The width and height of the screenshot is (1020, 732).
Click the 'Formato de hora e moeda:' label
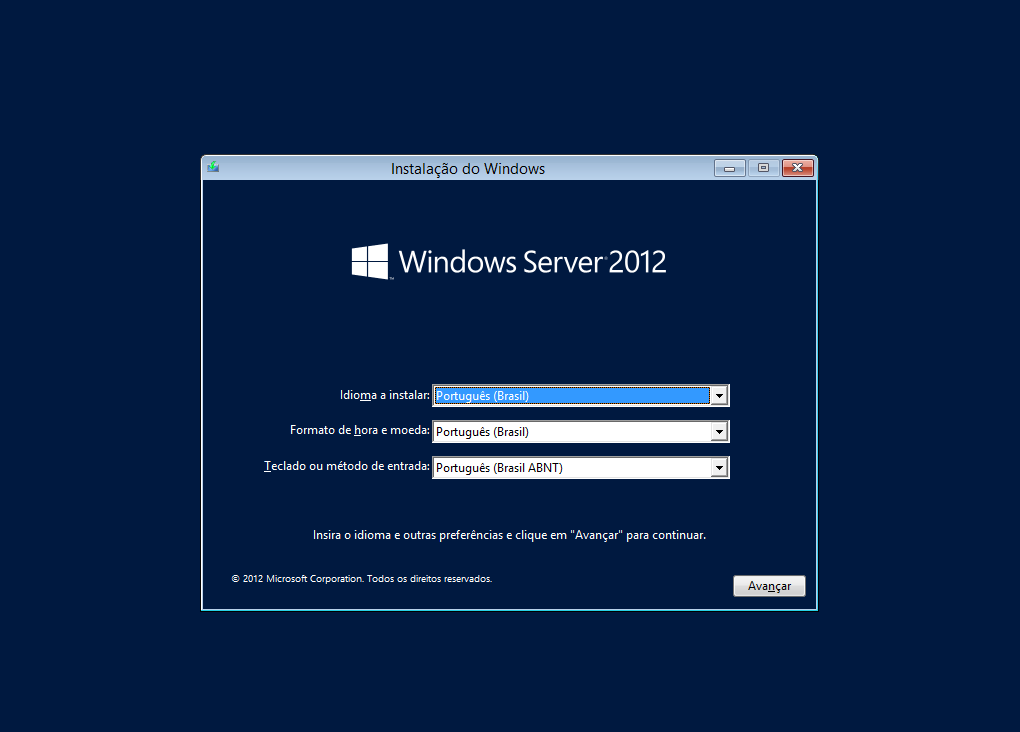360,430
